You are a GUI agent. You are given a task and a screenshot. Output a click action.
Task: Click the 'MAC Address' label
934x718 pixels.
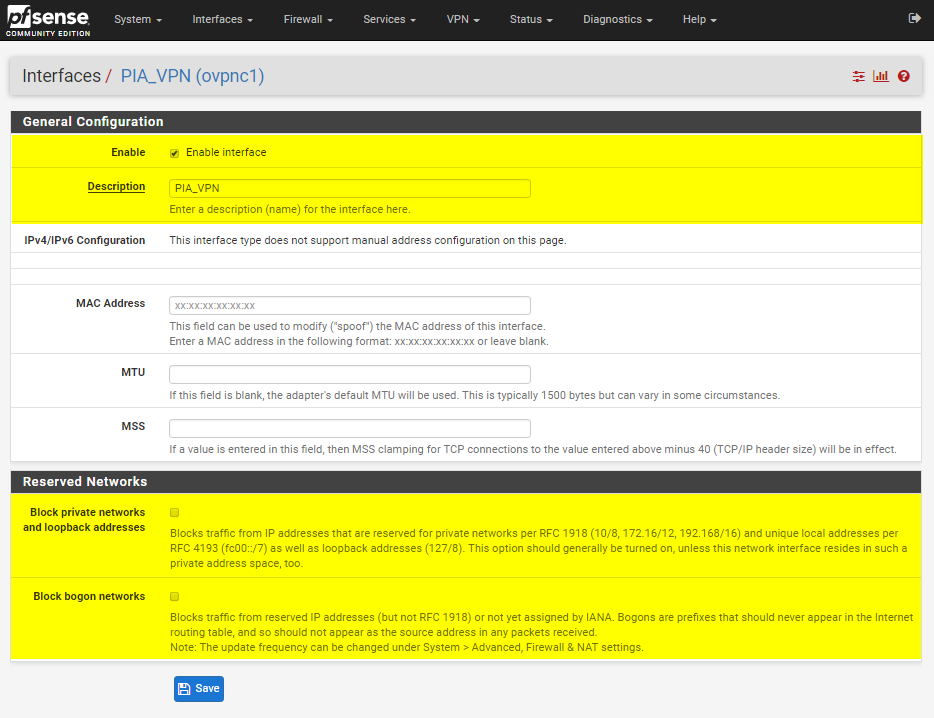click(x=110, y=303)
